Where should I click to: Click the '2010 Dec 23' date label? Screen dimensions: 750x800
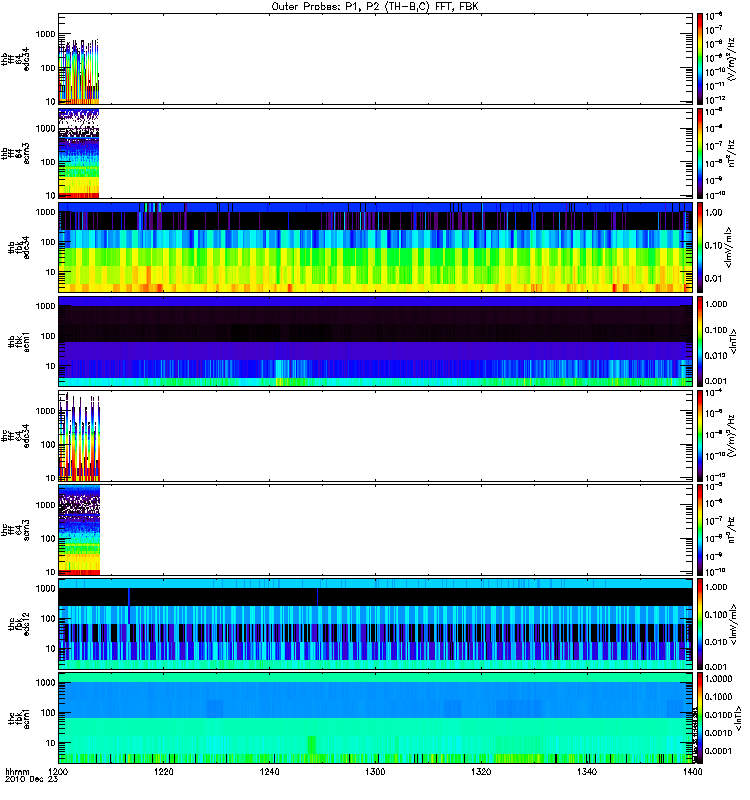coord(31,779)
